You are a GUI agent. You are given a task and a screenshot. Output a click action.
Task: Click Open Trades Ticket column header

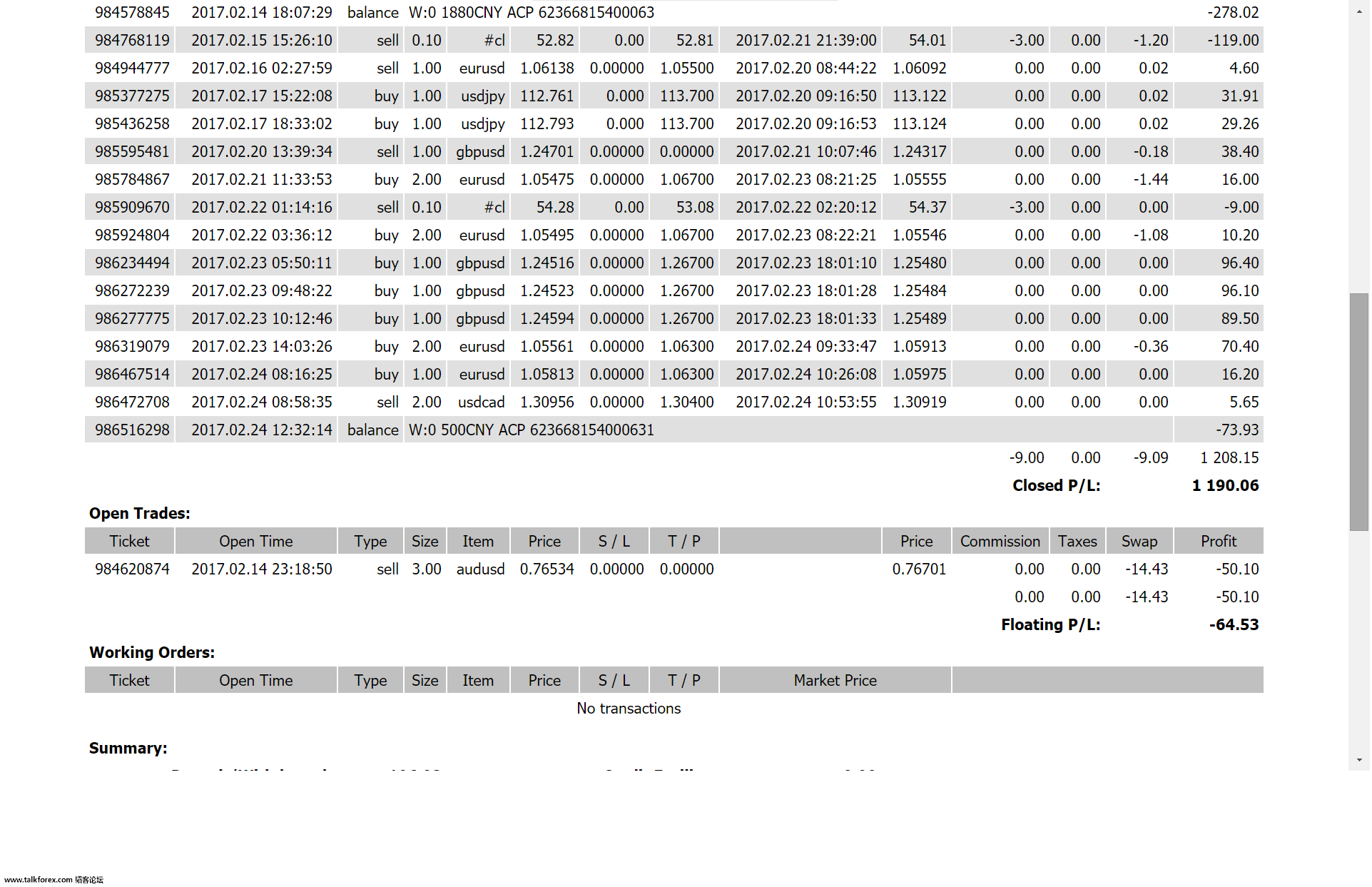pos(129,542)
